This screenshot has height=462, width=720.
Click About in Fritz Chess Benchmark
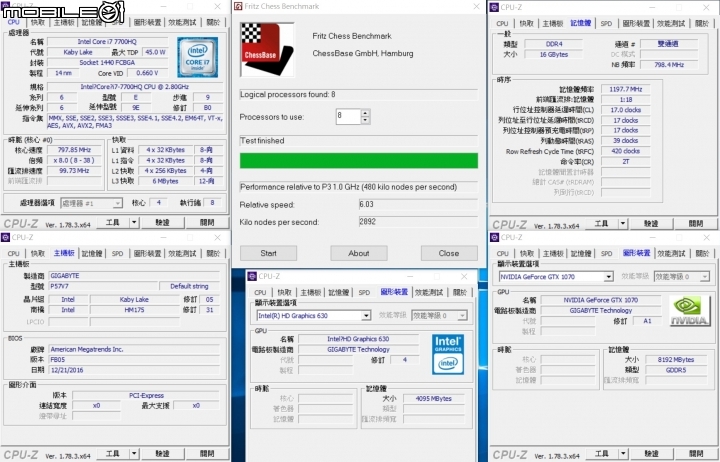coord(359,253)
